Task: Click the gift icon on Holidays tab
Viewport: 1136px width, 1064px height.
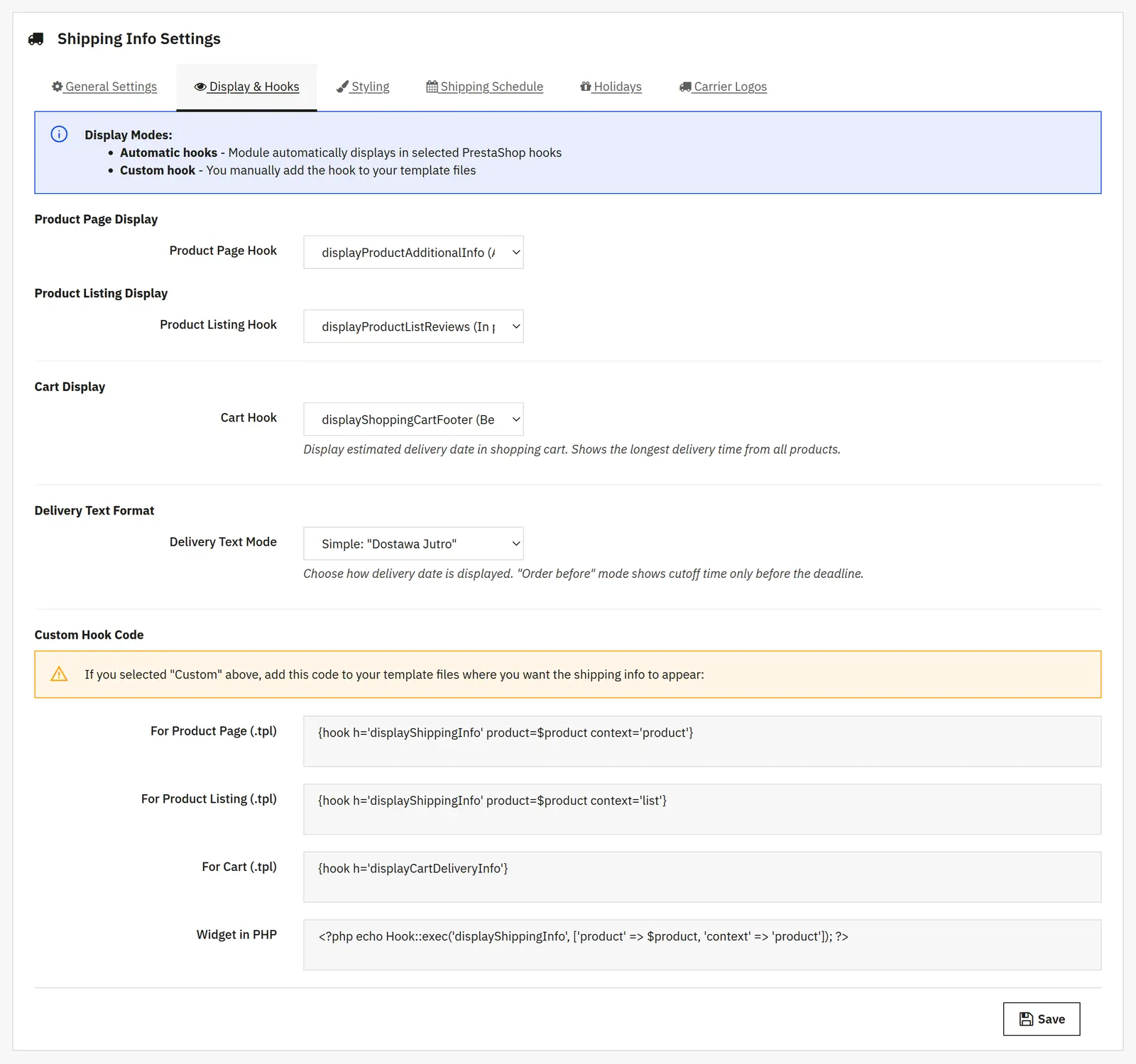Action: (586, 87)
